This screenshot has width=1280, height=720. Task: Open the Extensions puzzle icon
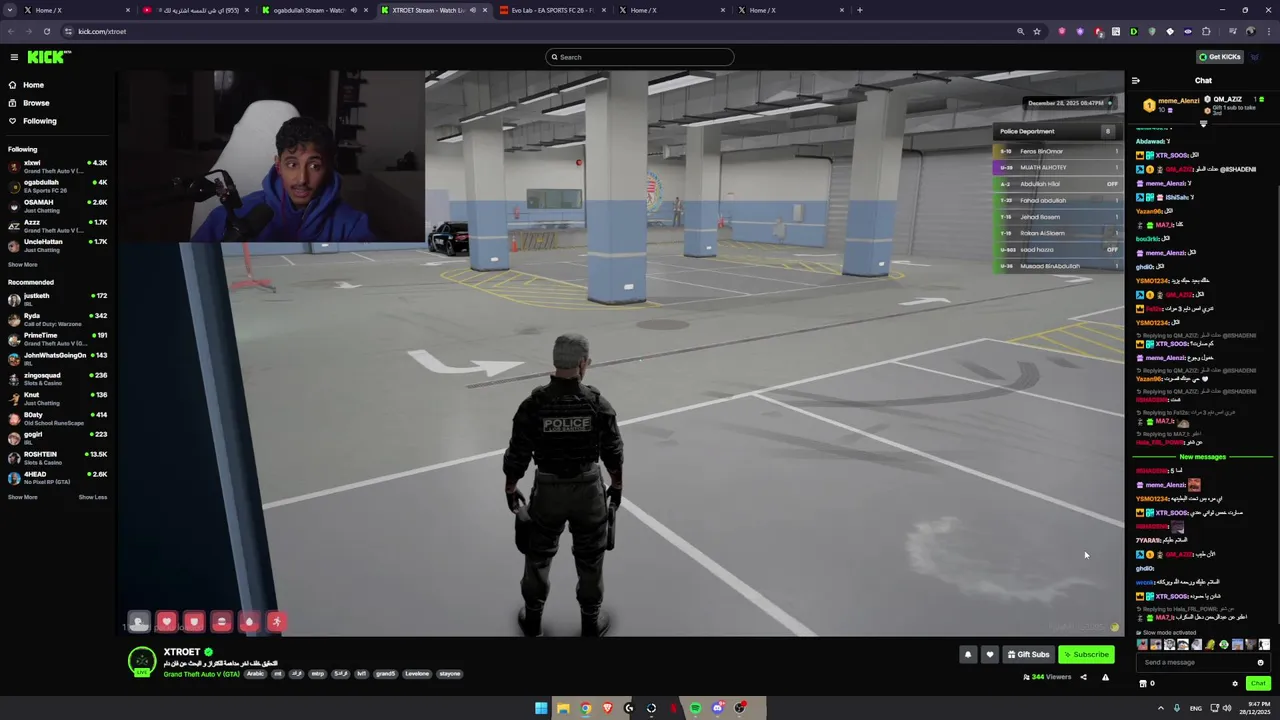click(1206, 31)
